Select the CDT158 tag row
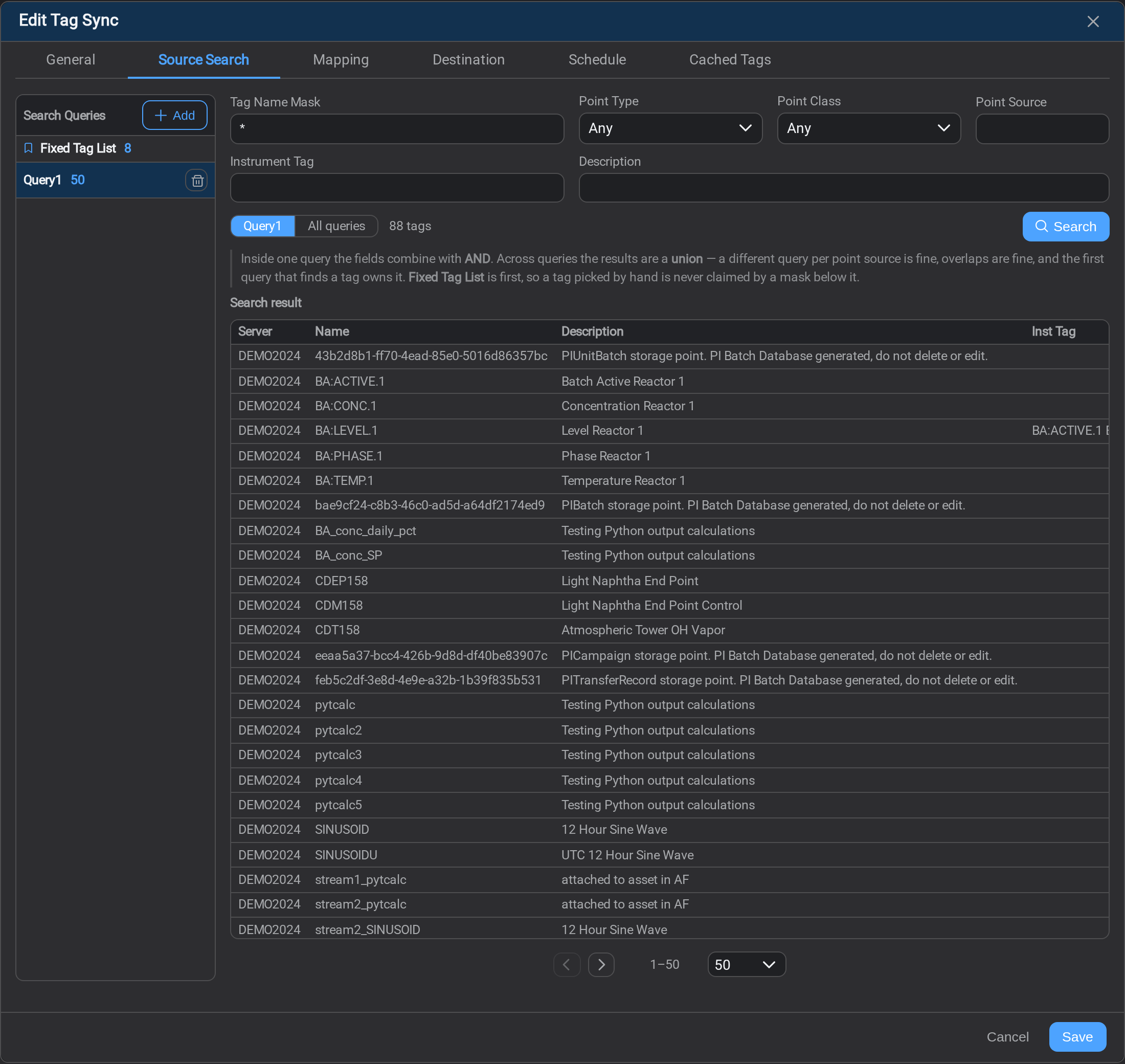 (670, 630)
